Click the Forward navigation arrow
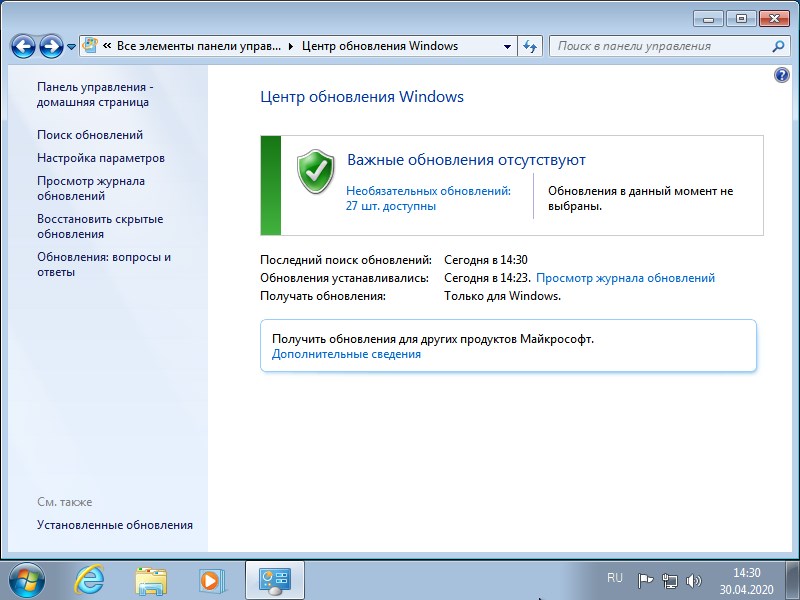Viewport: 800px width, 600px height. [52, 46]
